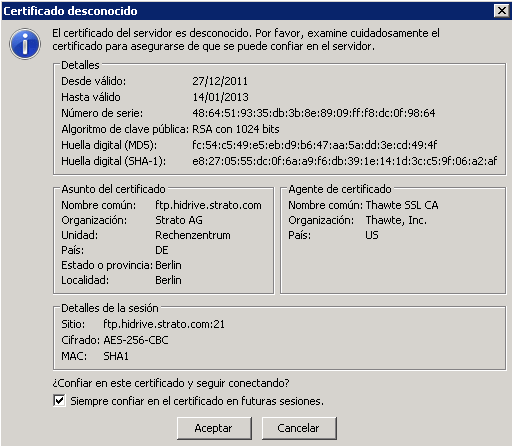Screen dimensions: 512x446
Task: Click the valid-from date 27/12/2011
Action: tap(220, 81)
